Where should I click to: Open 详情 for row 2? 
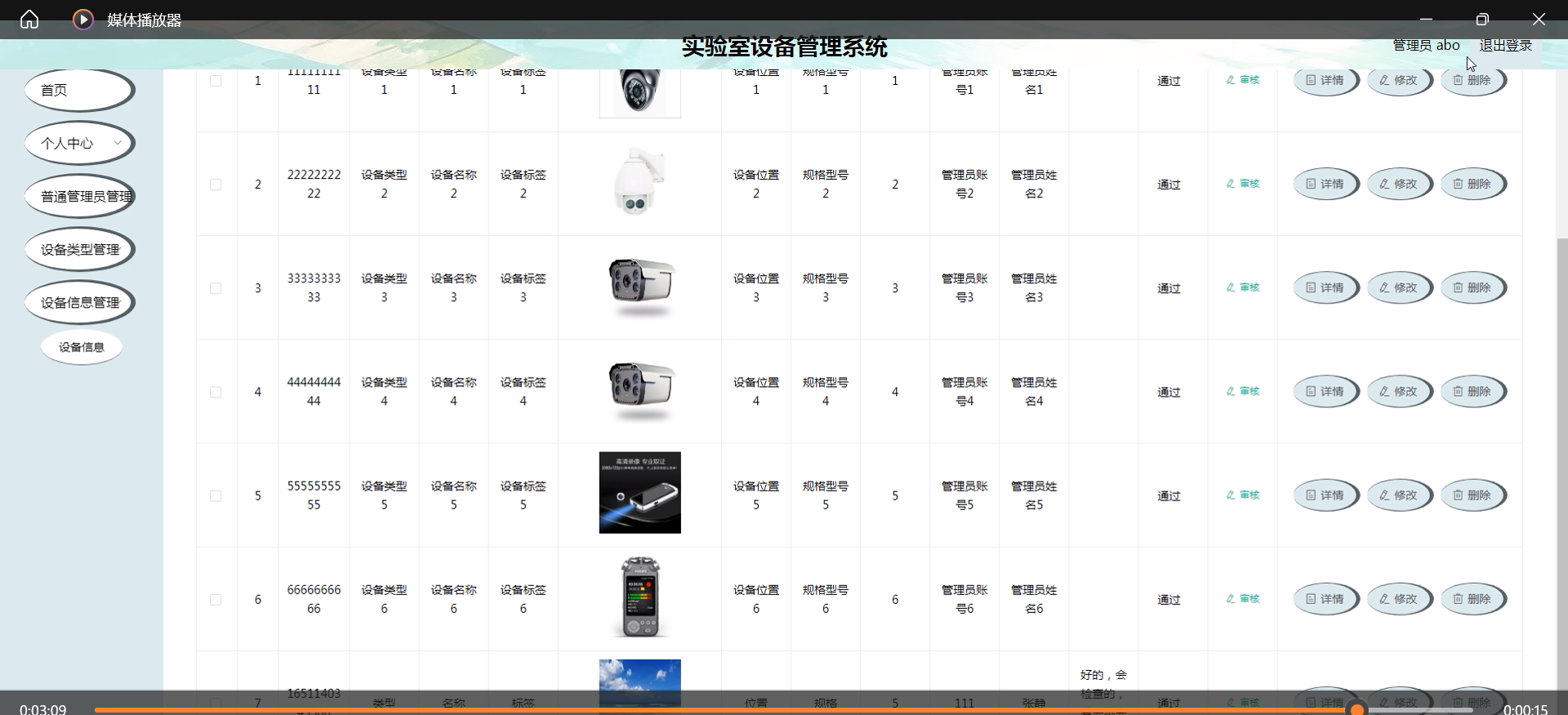(1326, 184)
